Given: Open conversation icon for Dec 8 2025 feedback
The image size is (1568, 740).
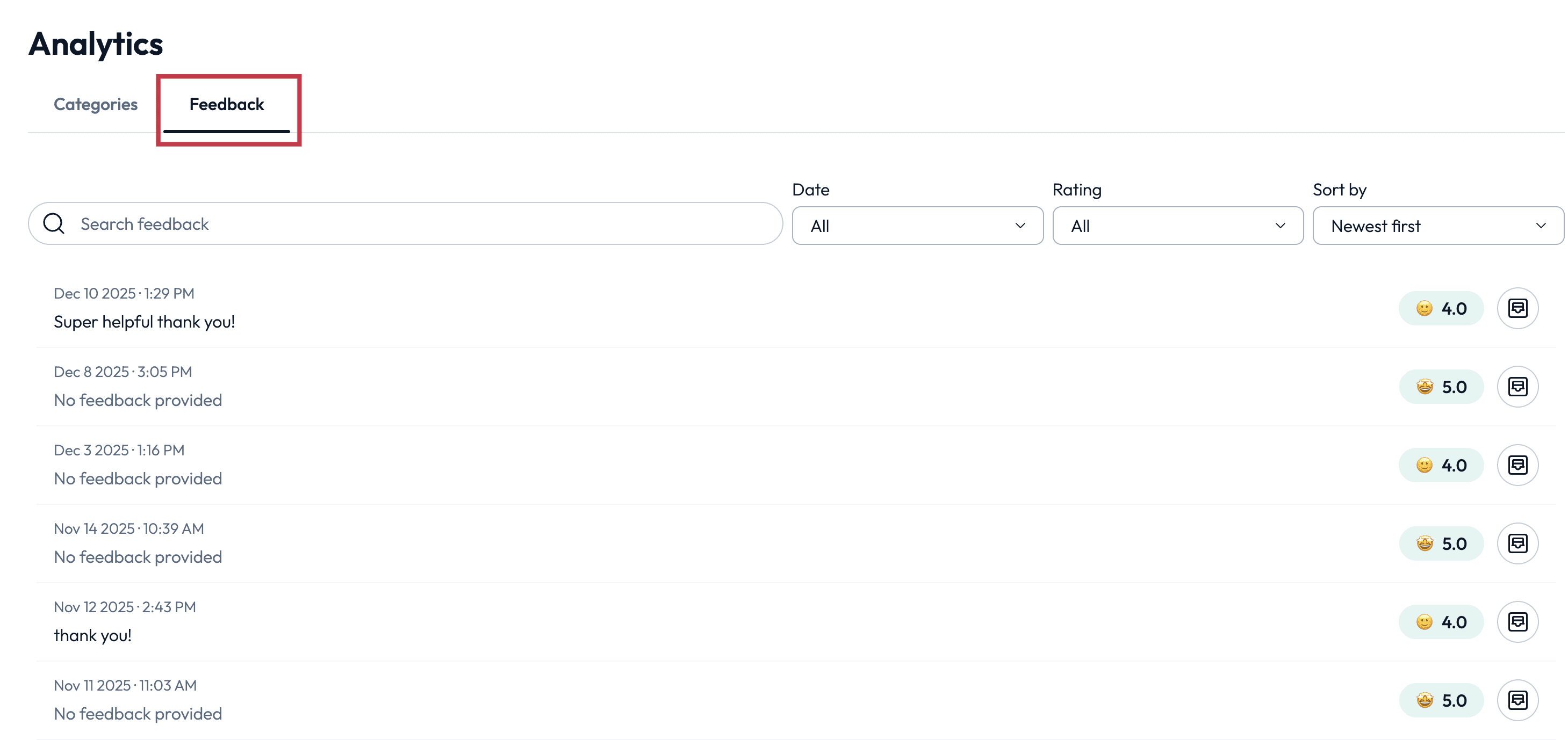Looking at the screenshot, I should click(x=1517, y=387).
